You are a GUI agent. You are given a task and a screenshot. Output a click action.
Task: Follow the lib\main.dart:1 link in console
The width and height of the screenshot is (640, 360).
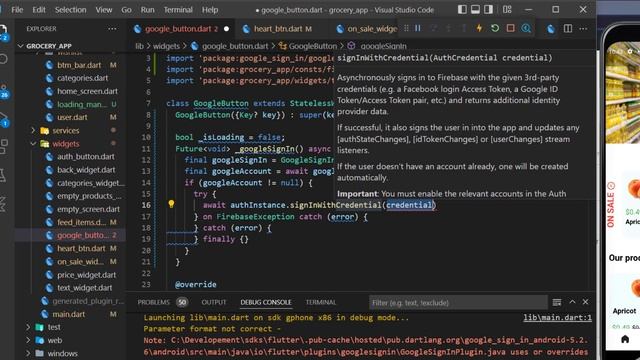558,318
